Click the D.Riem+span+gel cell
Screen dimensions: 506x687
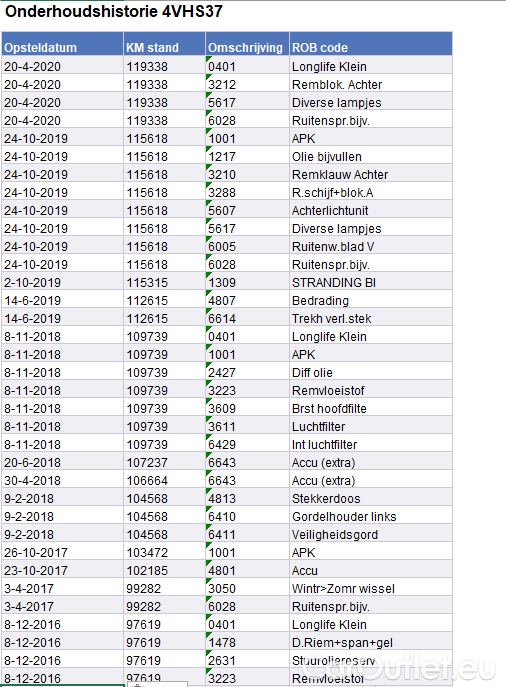point(371,642)
